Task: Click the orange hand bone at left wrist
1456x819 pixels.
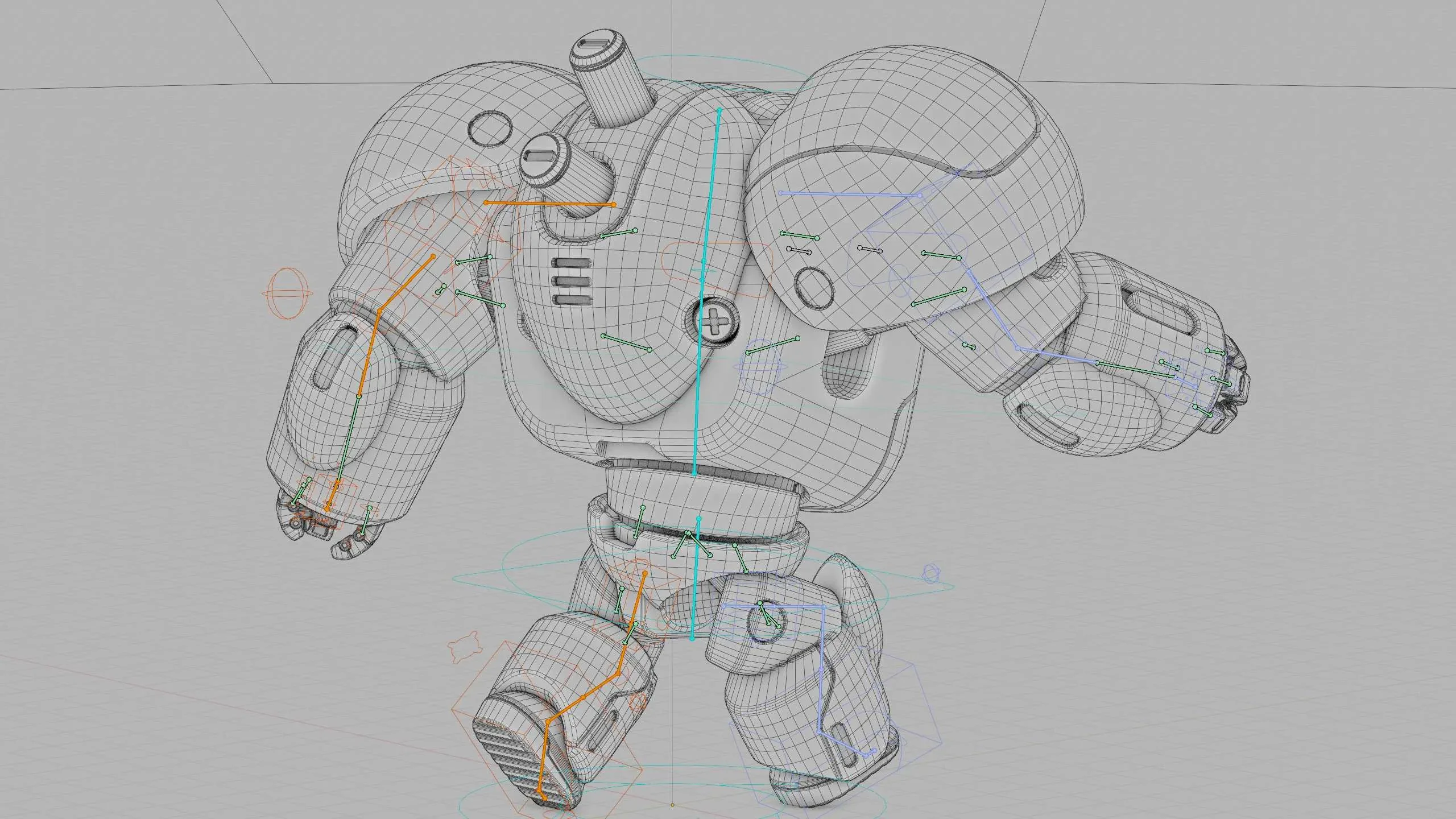Action: point(332,496)
